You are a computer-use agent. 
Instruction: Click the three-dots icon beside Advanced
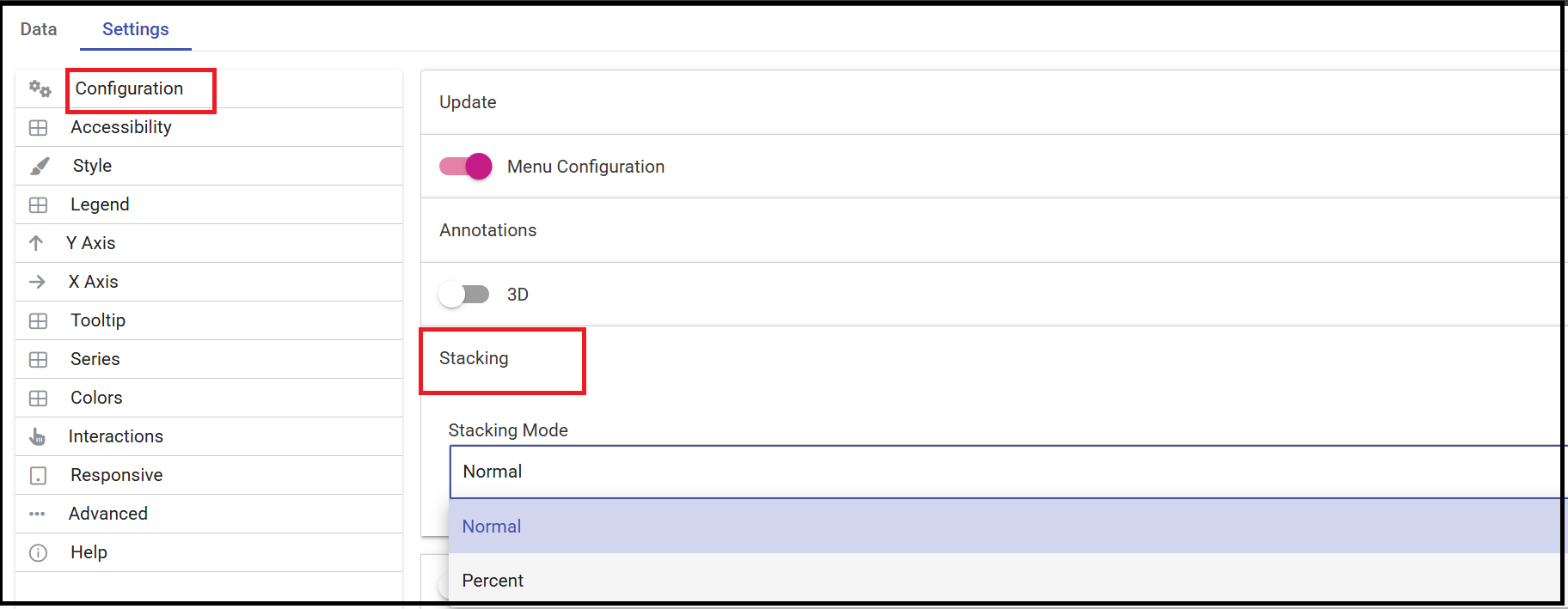[37, 514]
